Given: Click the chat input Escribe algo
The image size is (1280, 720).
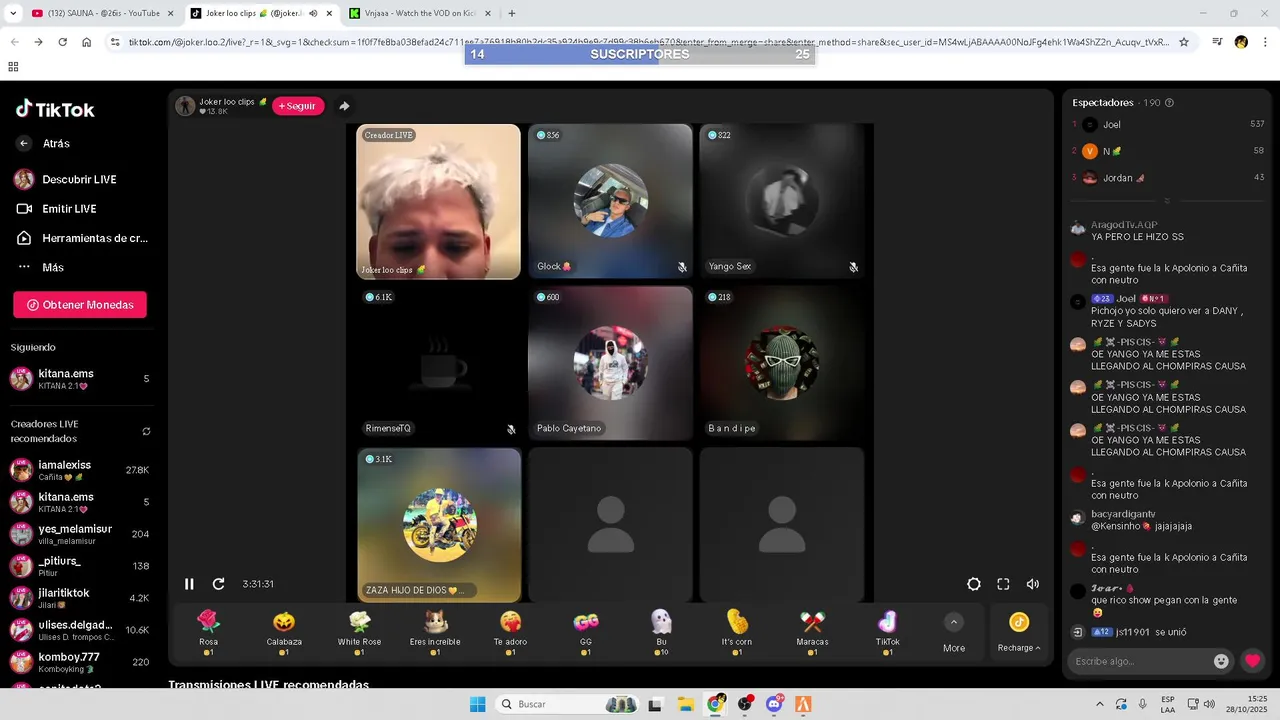Looking at the screenshot, I should click(1140, 661).
